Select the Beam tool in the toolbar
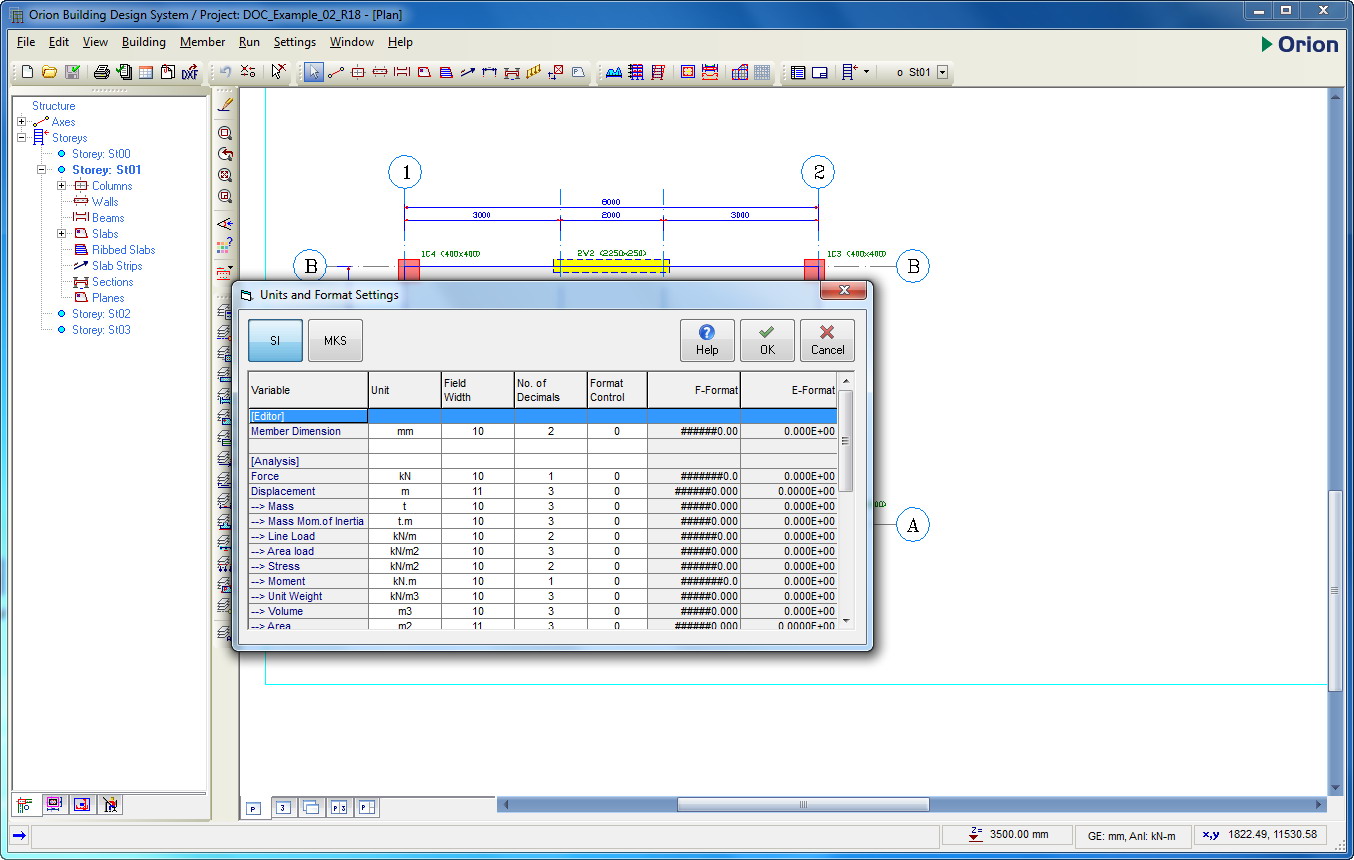Screen dimensions: 1354x860 402,72
